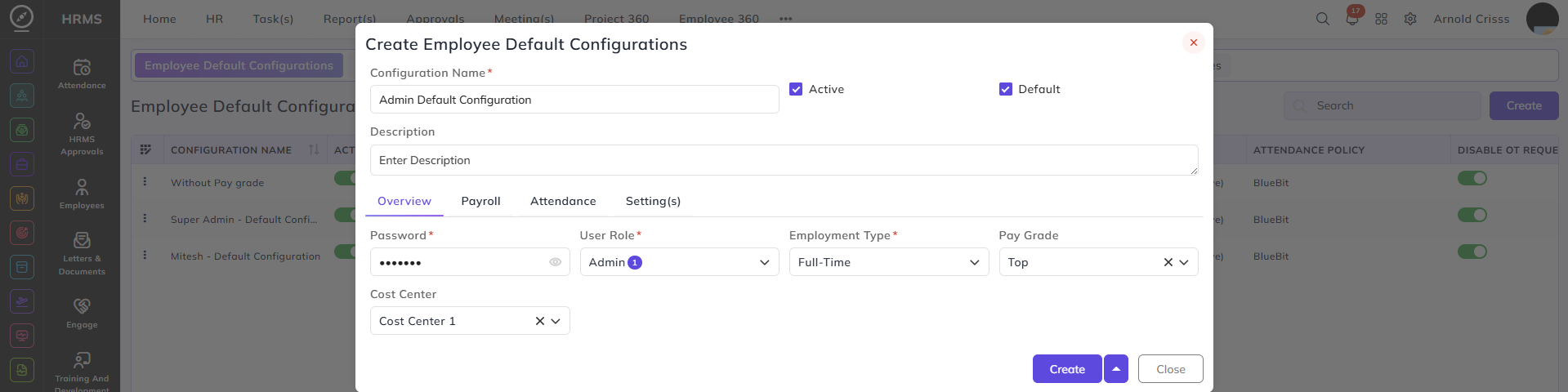This screenshot has height=392, width=1568.
Task: Open the airplane travel module icon
Action: pyautogui.click(x=22, y=301)
